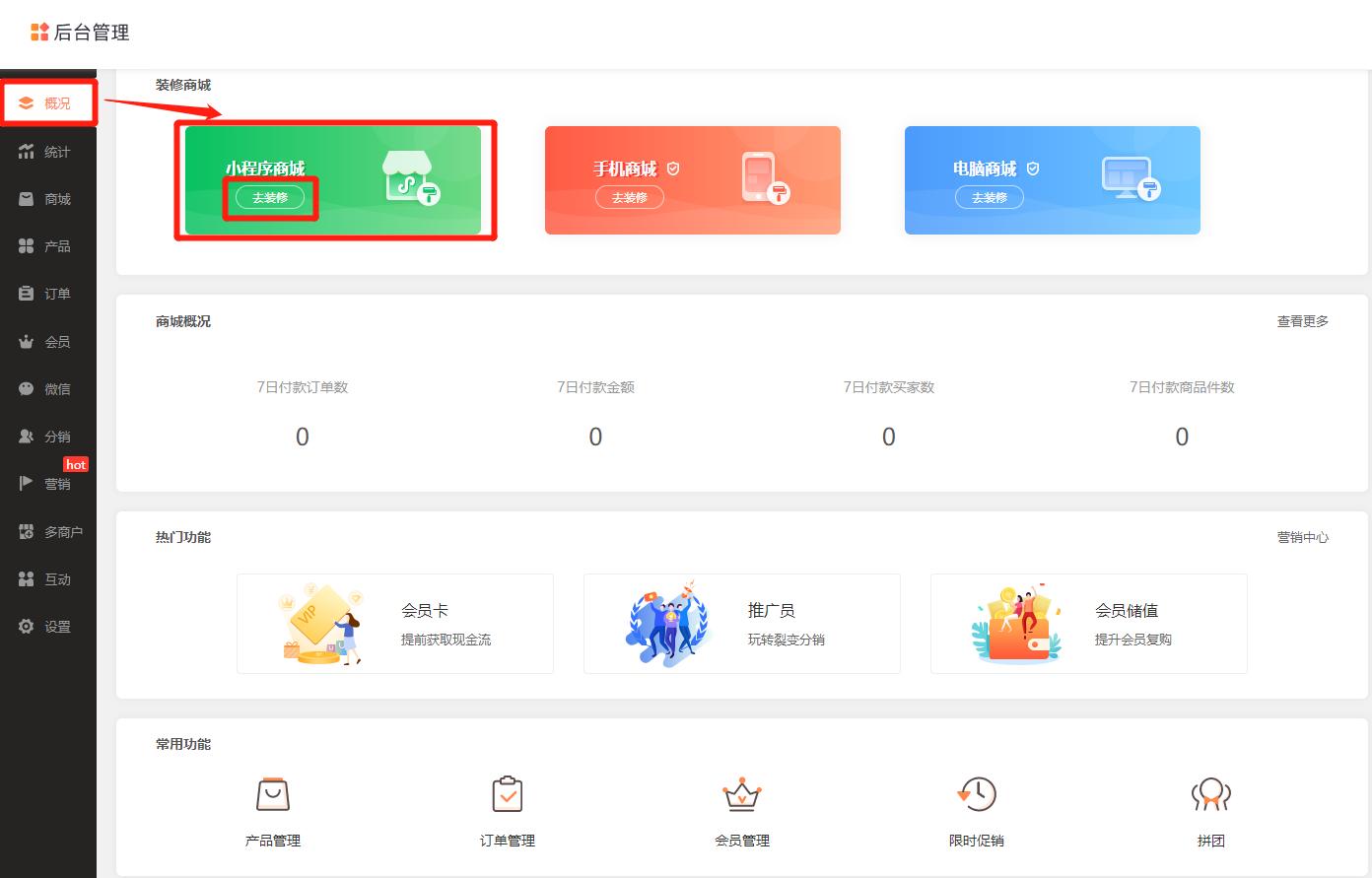The width and height of the screenshot is (1372, 878).
Task: Open the 产品 sidebar item
Action: click(x=48, y=245)
